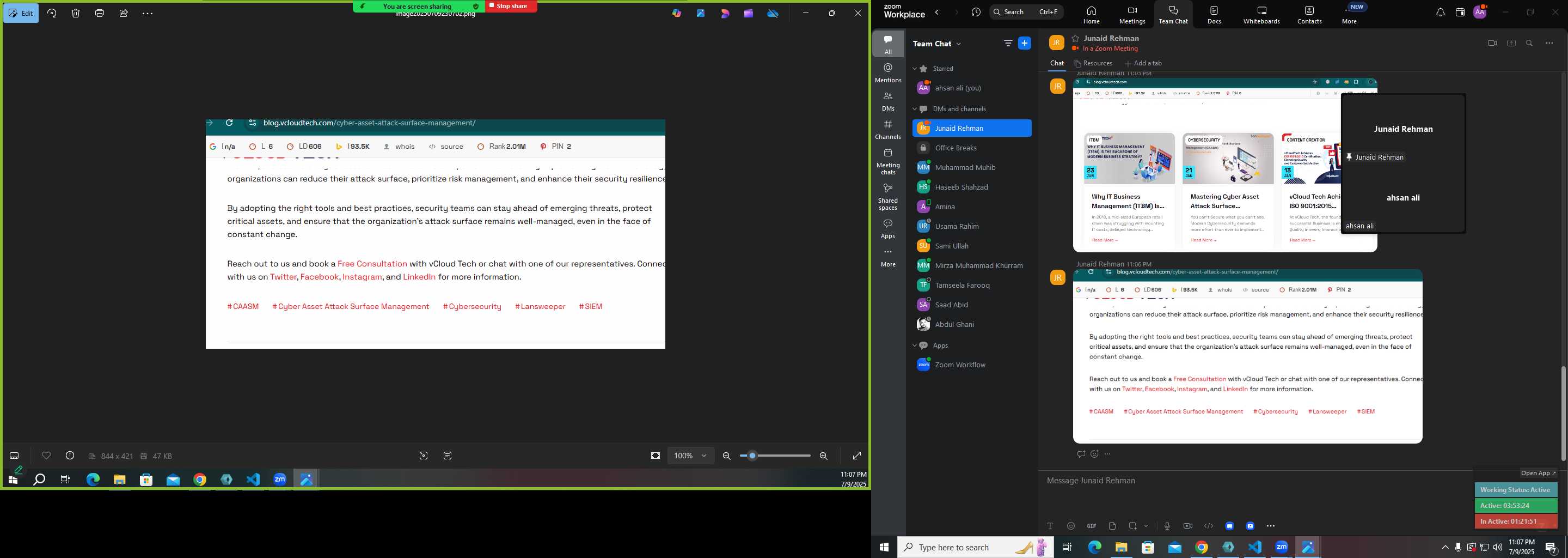Add reaction to last message
Image resolution: width=1568 pixels, height=558 pixels.
1094,454
